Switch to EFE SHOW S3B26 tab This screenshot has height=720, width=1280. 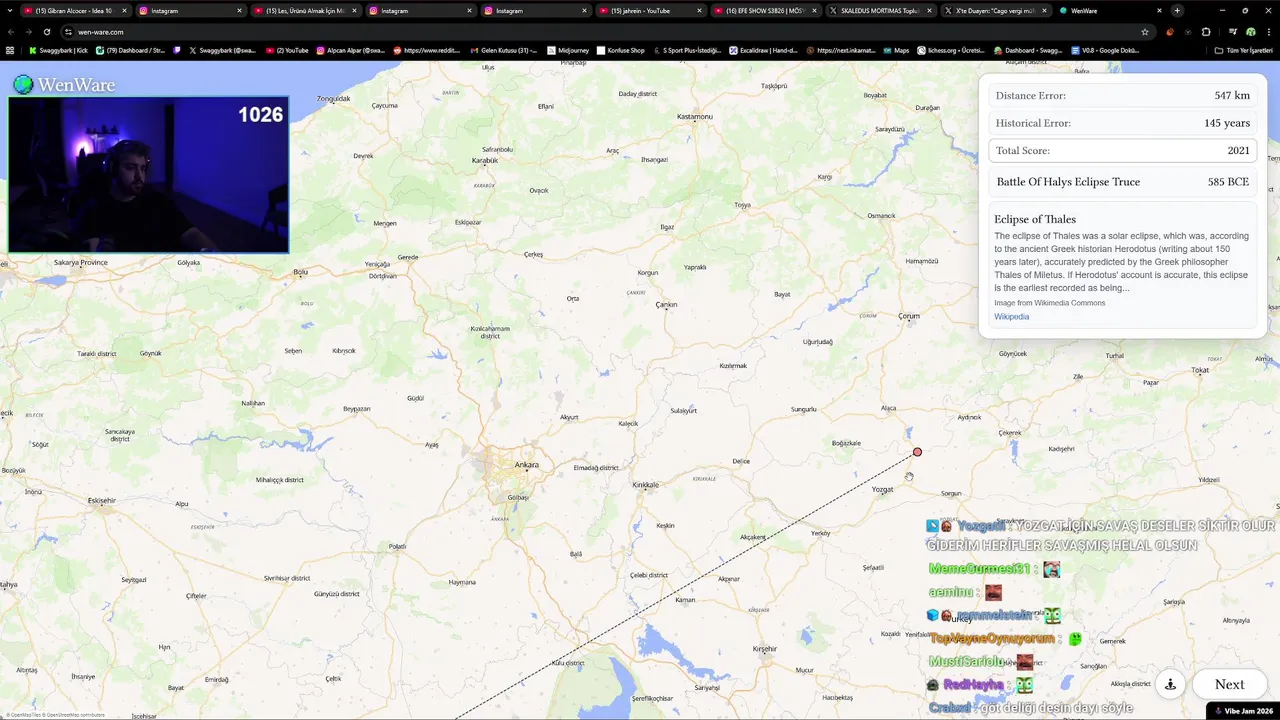765,11
